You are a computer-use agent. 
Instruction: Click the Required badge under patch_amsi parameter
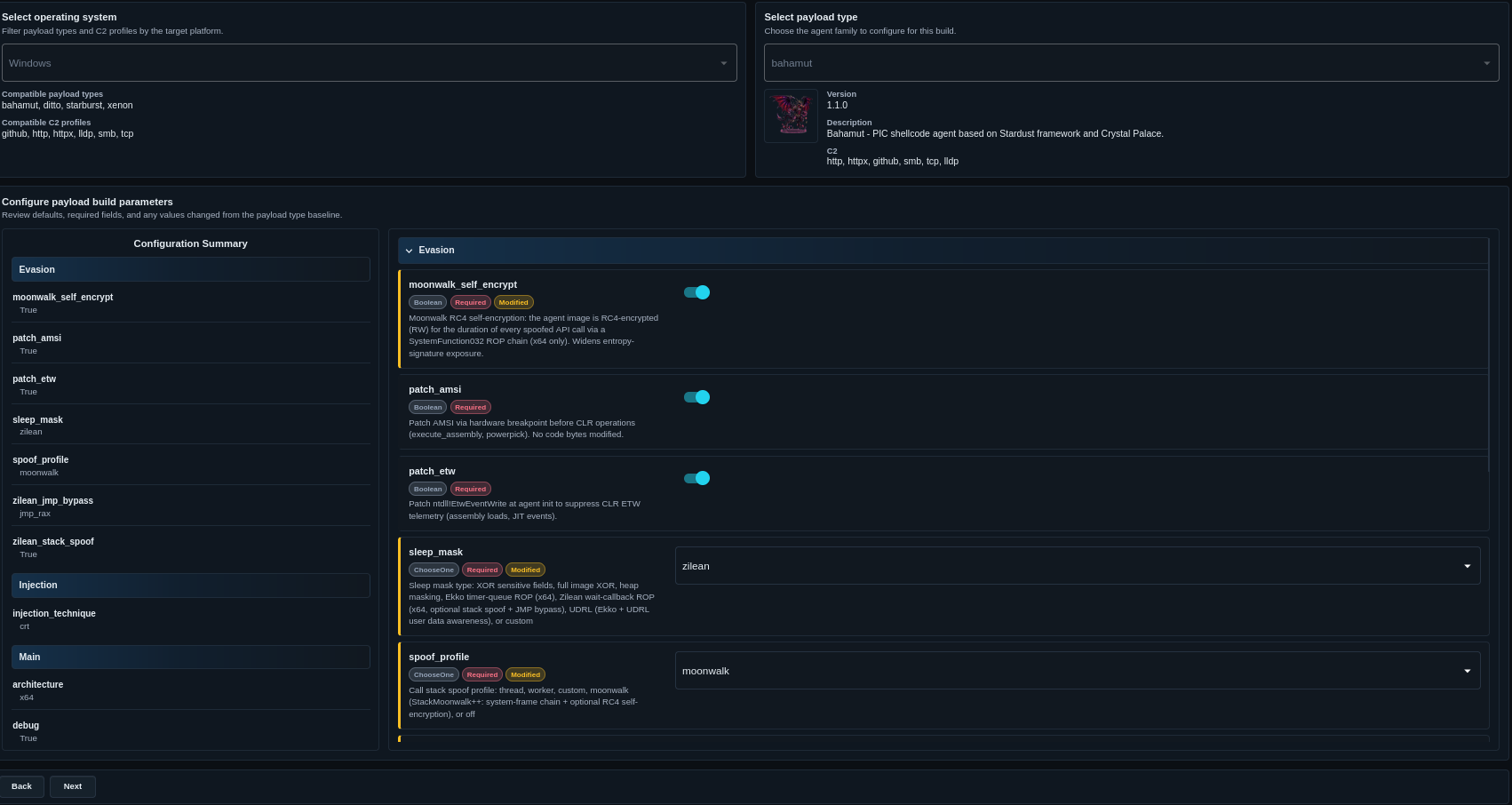click(x=471, y=407)
